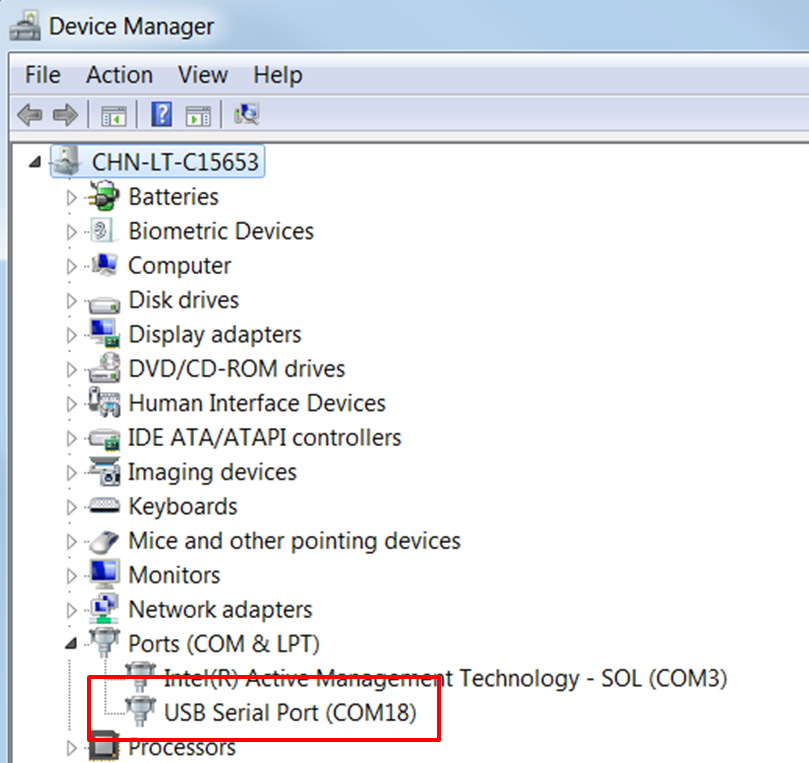Viewport: 809px width, 763px height.
Task: Click the Imaging devices icon
Action: pyautogui.click(x=105, y=471)
